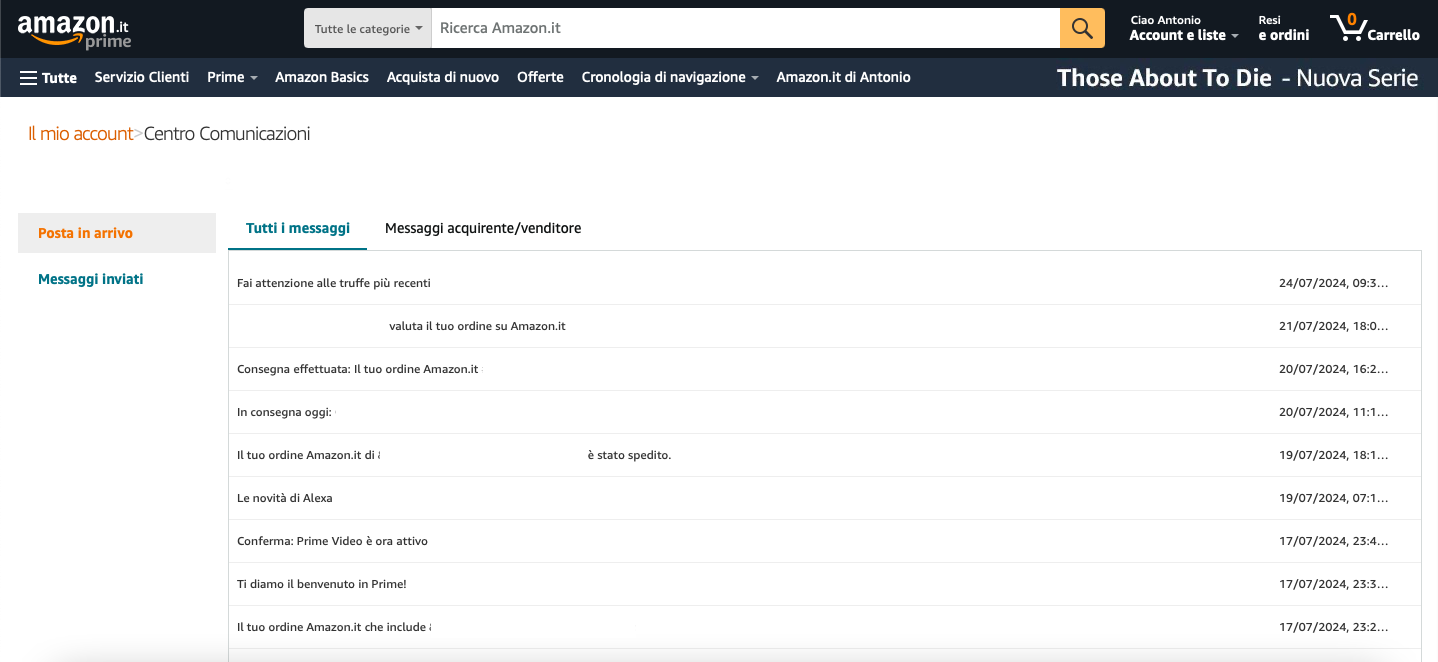
Task: Click Those About To Die banner
Action: coord(1237,77)
